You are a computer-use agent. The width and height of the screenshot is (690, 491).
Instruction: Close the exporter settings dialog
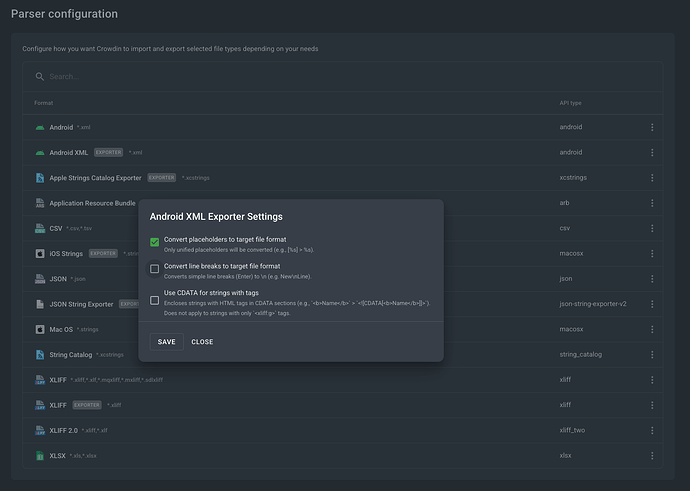202,342
